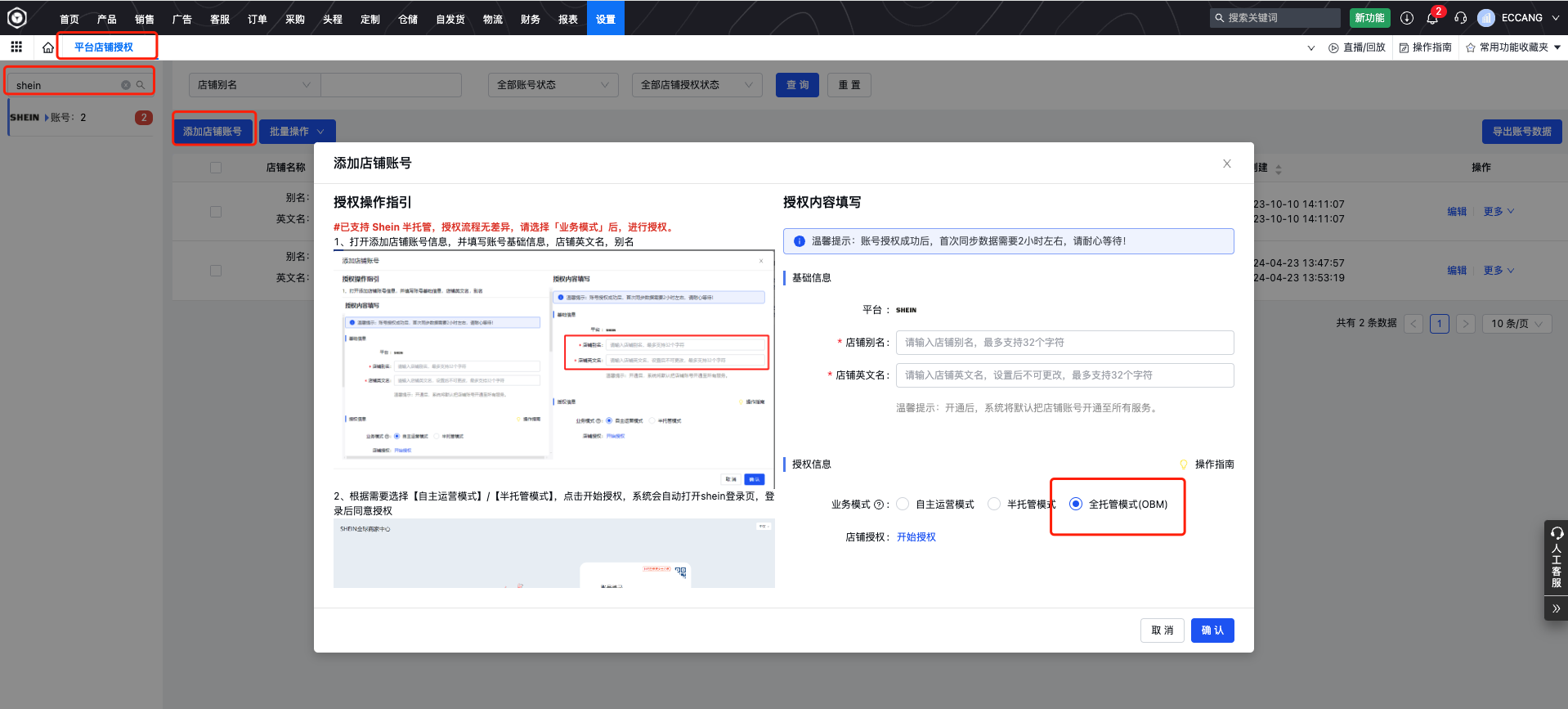The height and width of the screenshot is (709, 1568).
Task: Open the apps grid menu icon
Action: click(16, 47)
